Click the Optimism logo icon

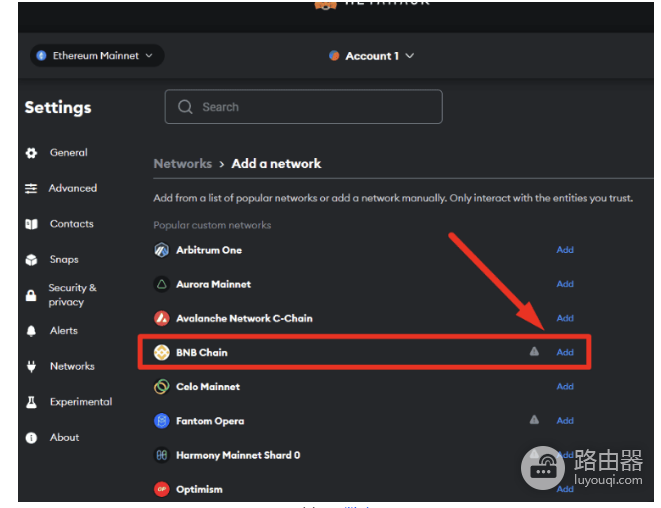click(161, 489)
